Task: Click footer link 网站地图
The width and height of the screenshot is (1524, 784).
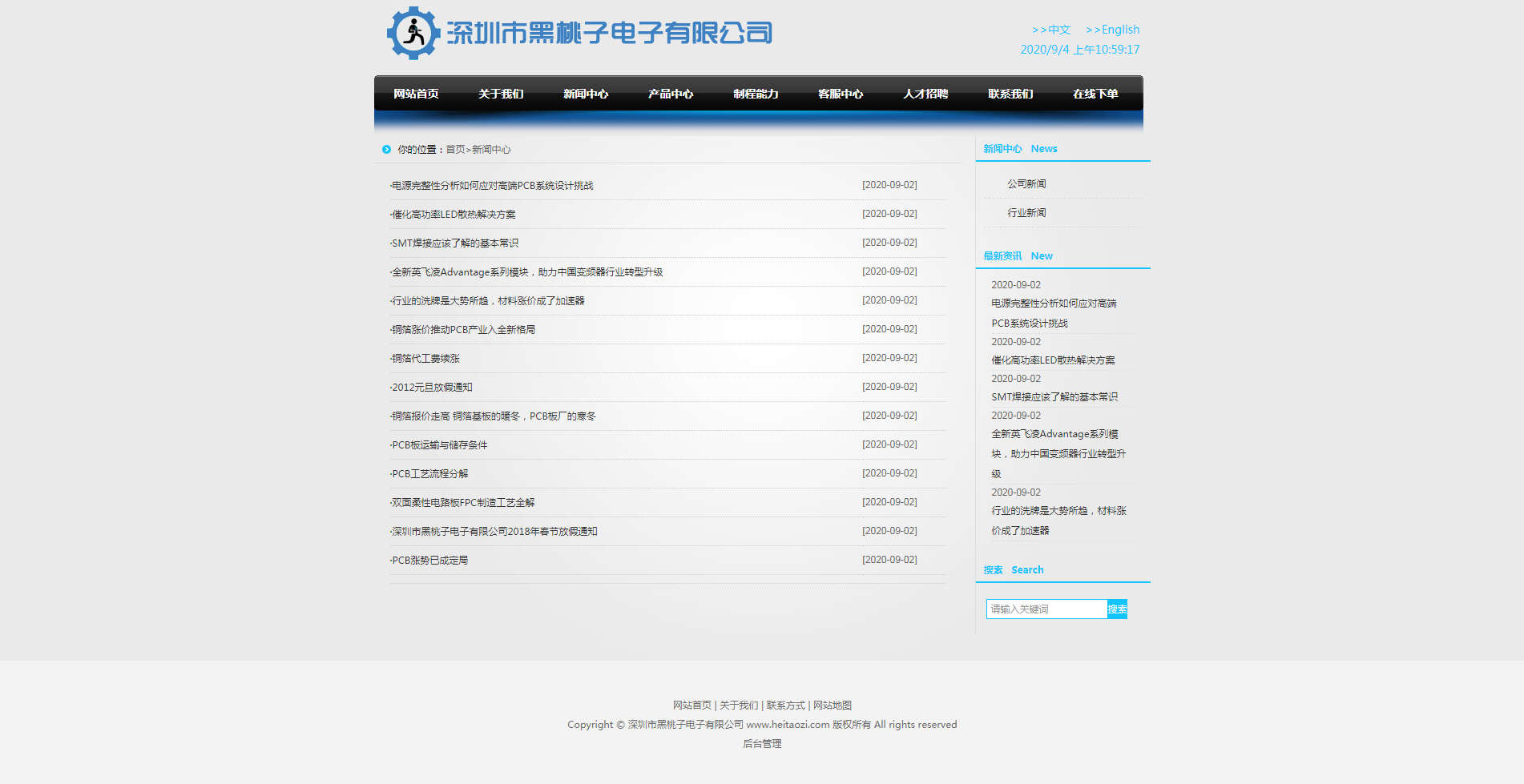Action: 833,706
